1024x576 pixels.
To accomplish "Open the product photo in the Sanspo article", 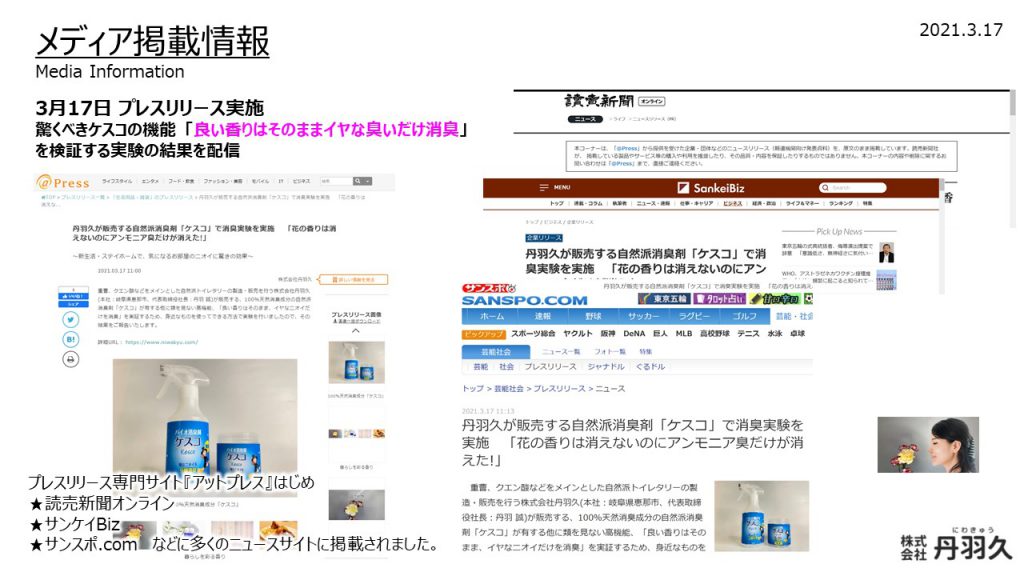I will (x=761, y=516).
